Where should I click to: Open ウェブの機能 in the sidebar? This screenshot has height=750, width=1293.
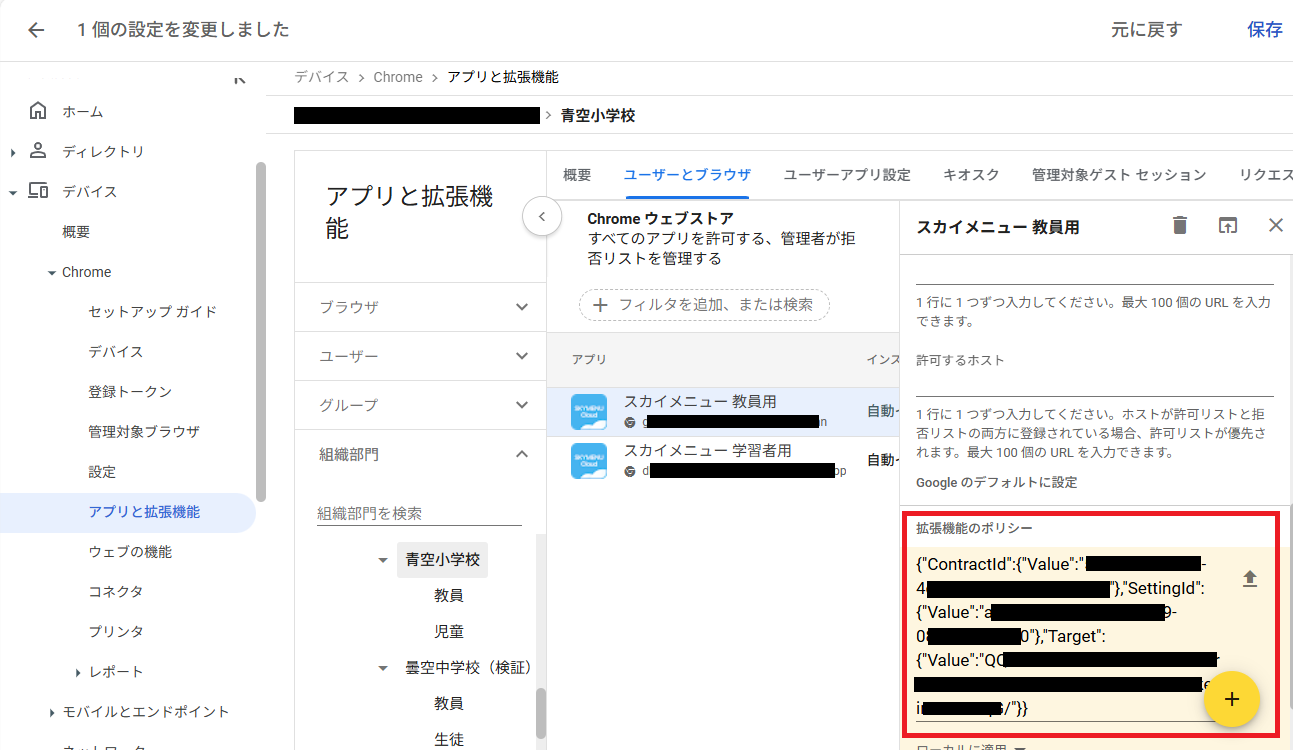click(x=130, y=552)
